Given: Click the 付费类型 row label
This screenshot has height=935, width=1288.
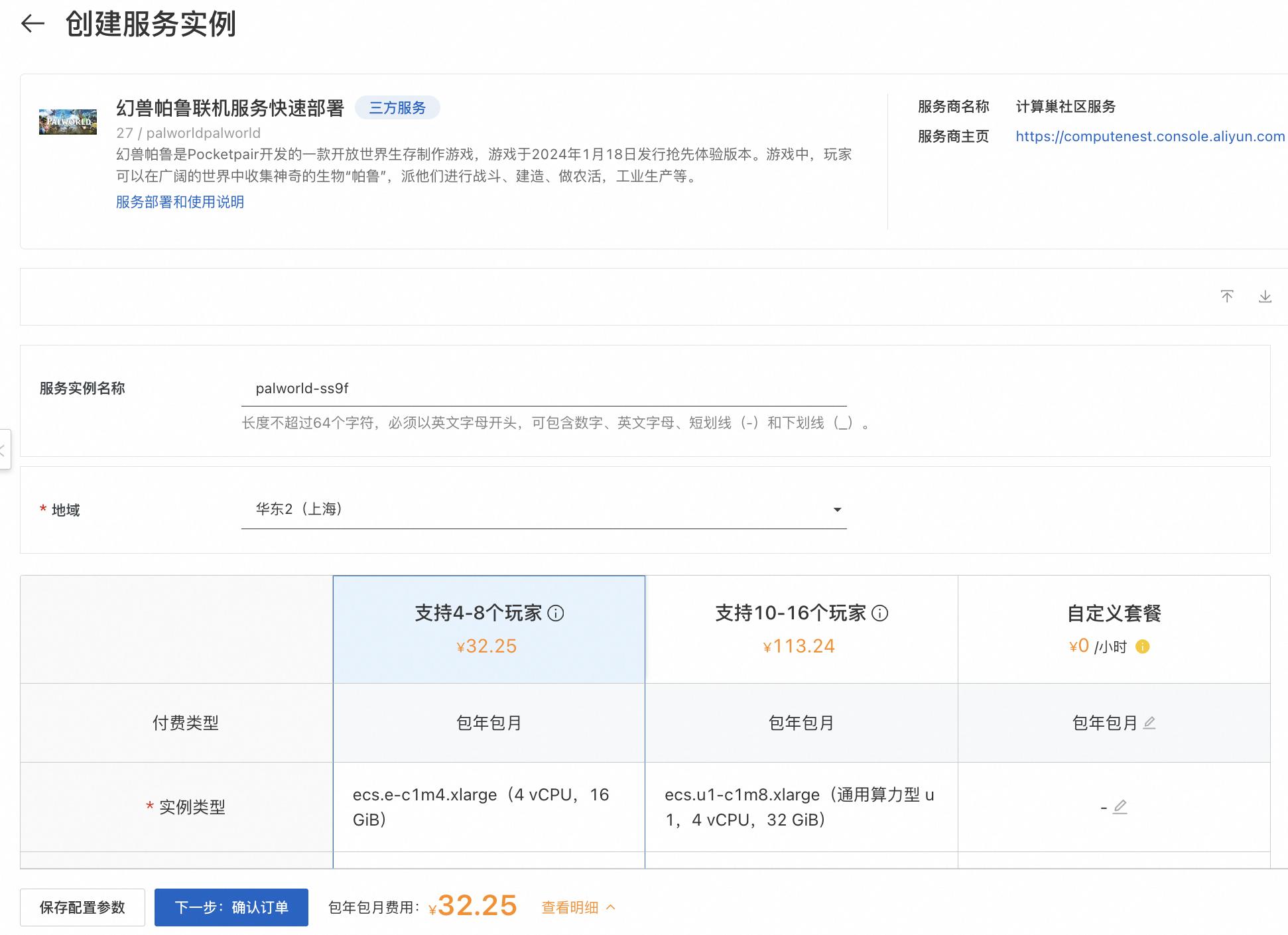Looking at the screenshot, I should [x=186, y=723].
